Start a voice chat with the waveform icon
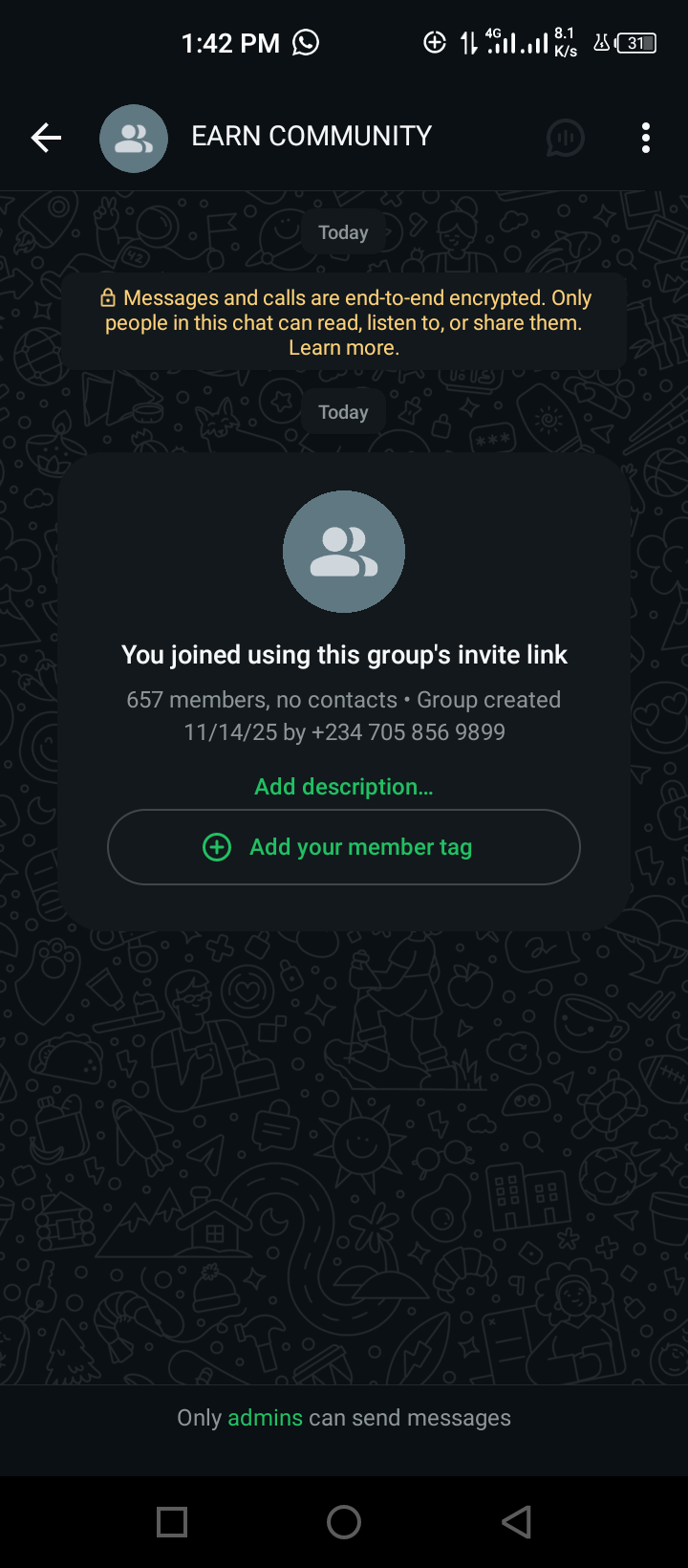The height and width of the screenshot is (1568, 688). point(565,139)
